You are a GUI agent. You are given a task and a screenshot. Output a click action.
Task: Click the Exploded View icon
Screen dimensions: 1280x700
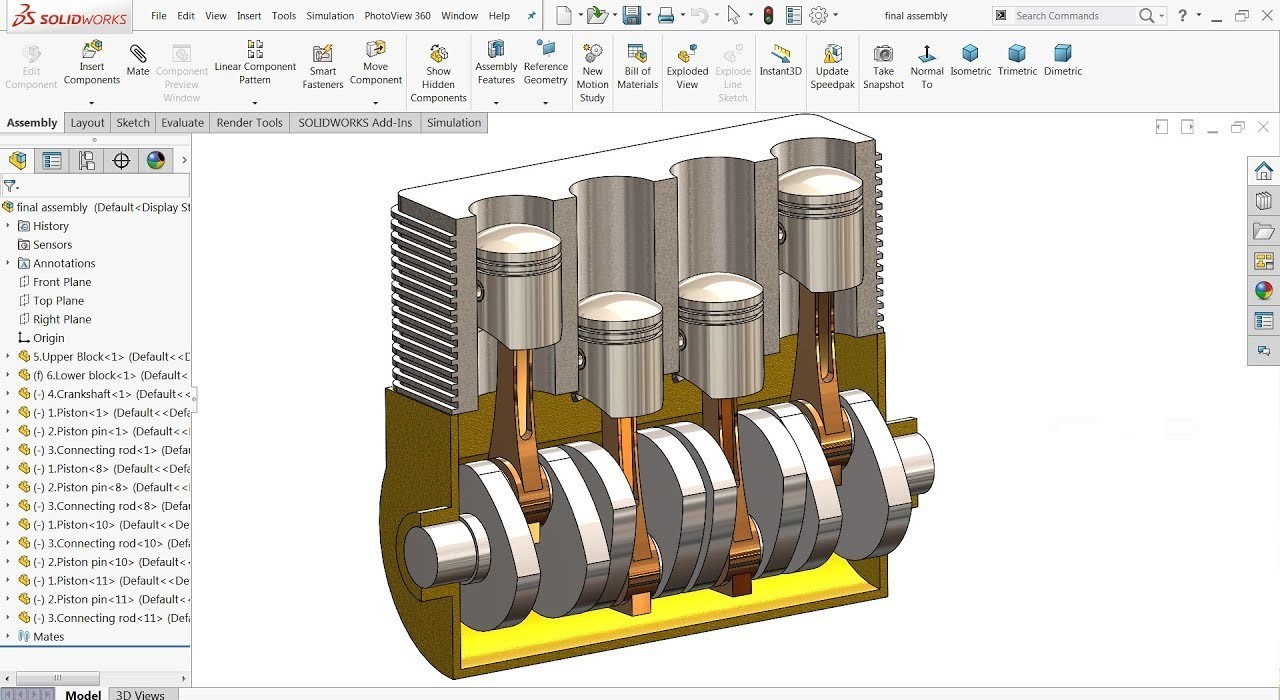coord(687,66)
